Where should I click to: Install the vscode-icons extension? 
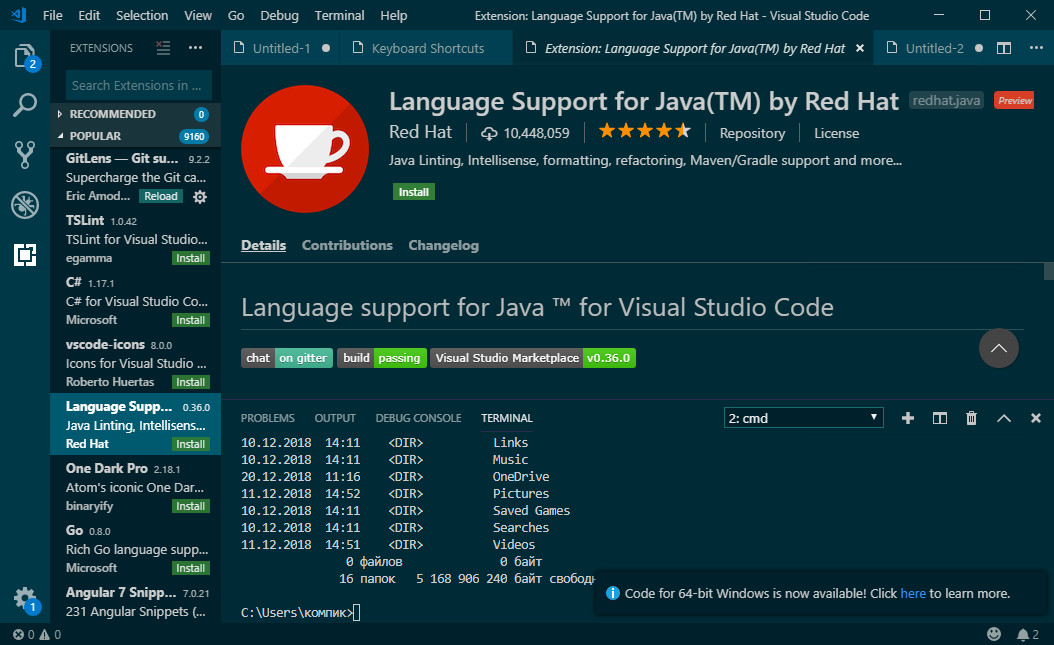[x=190, y=382]
